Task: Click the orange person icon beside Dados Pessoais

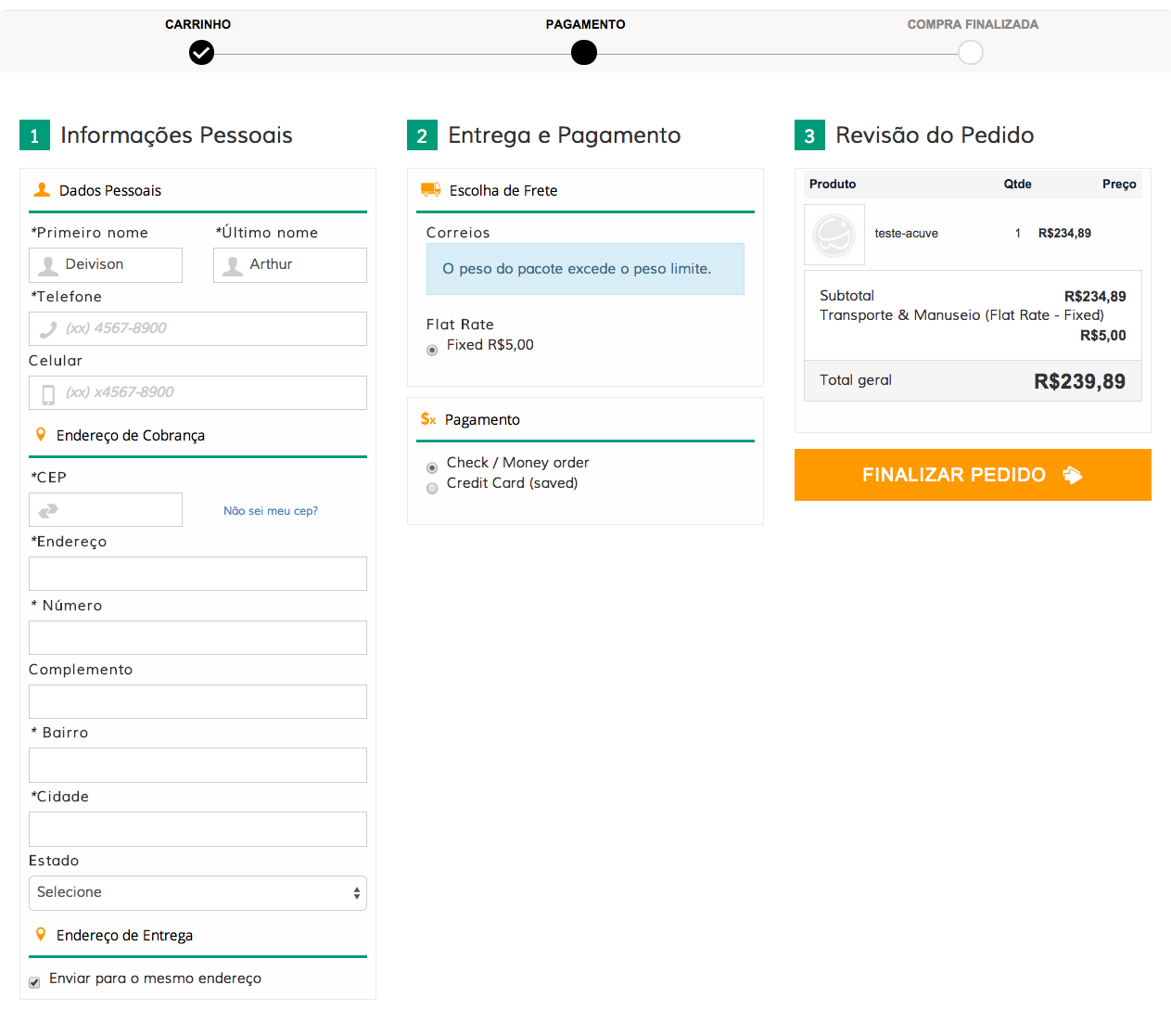Action: [x=42, y=190]
